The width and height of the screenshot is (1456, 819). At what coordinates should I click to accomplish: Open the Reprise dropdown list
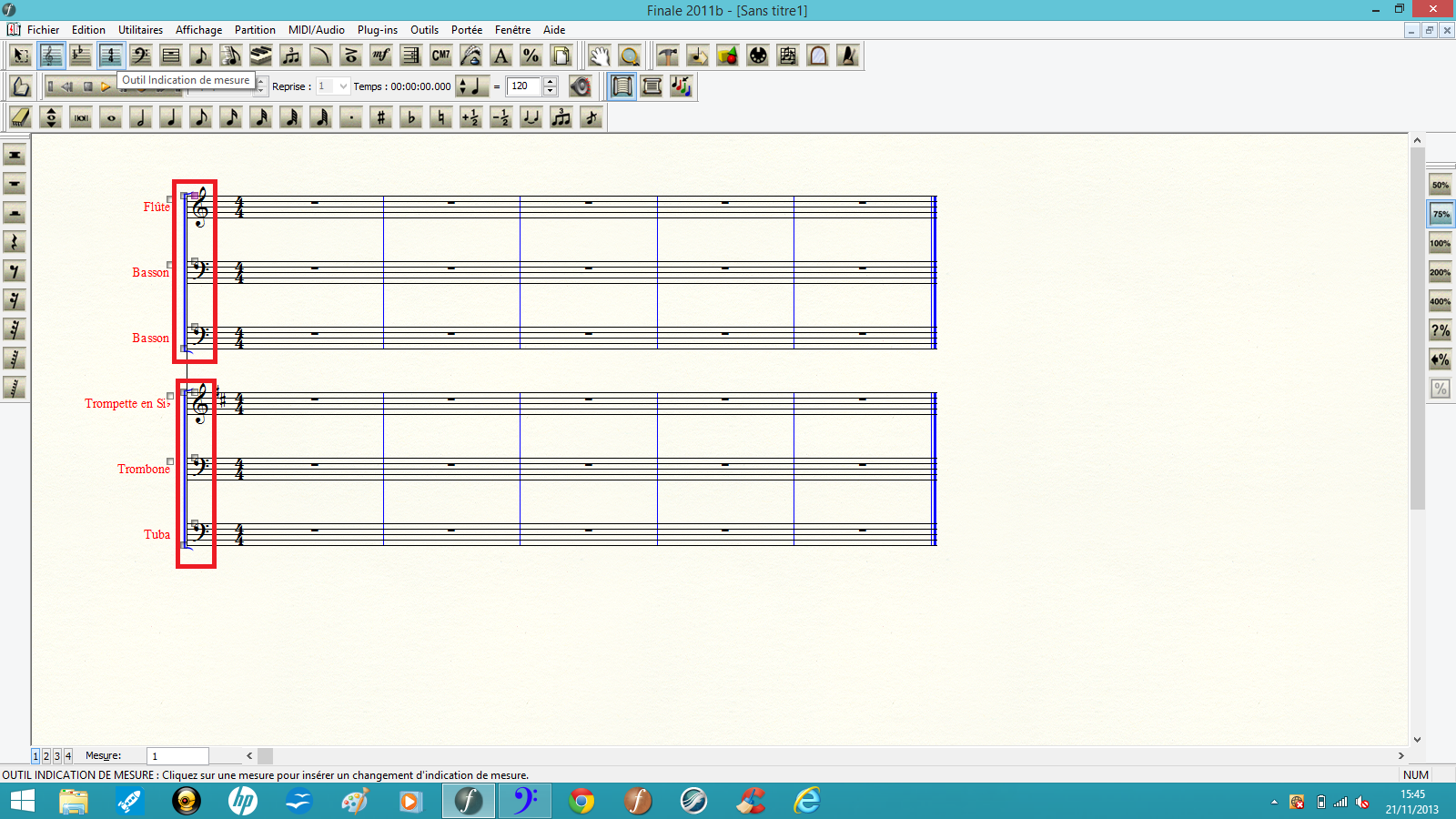click(343, 86)
